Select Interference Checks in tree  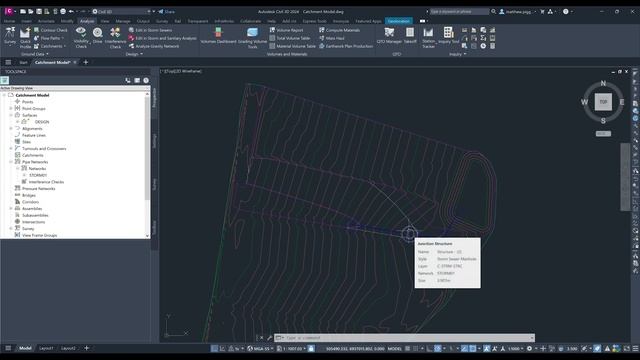[x=46, y=182]
